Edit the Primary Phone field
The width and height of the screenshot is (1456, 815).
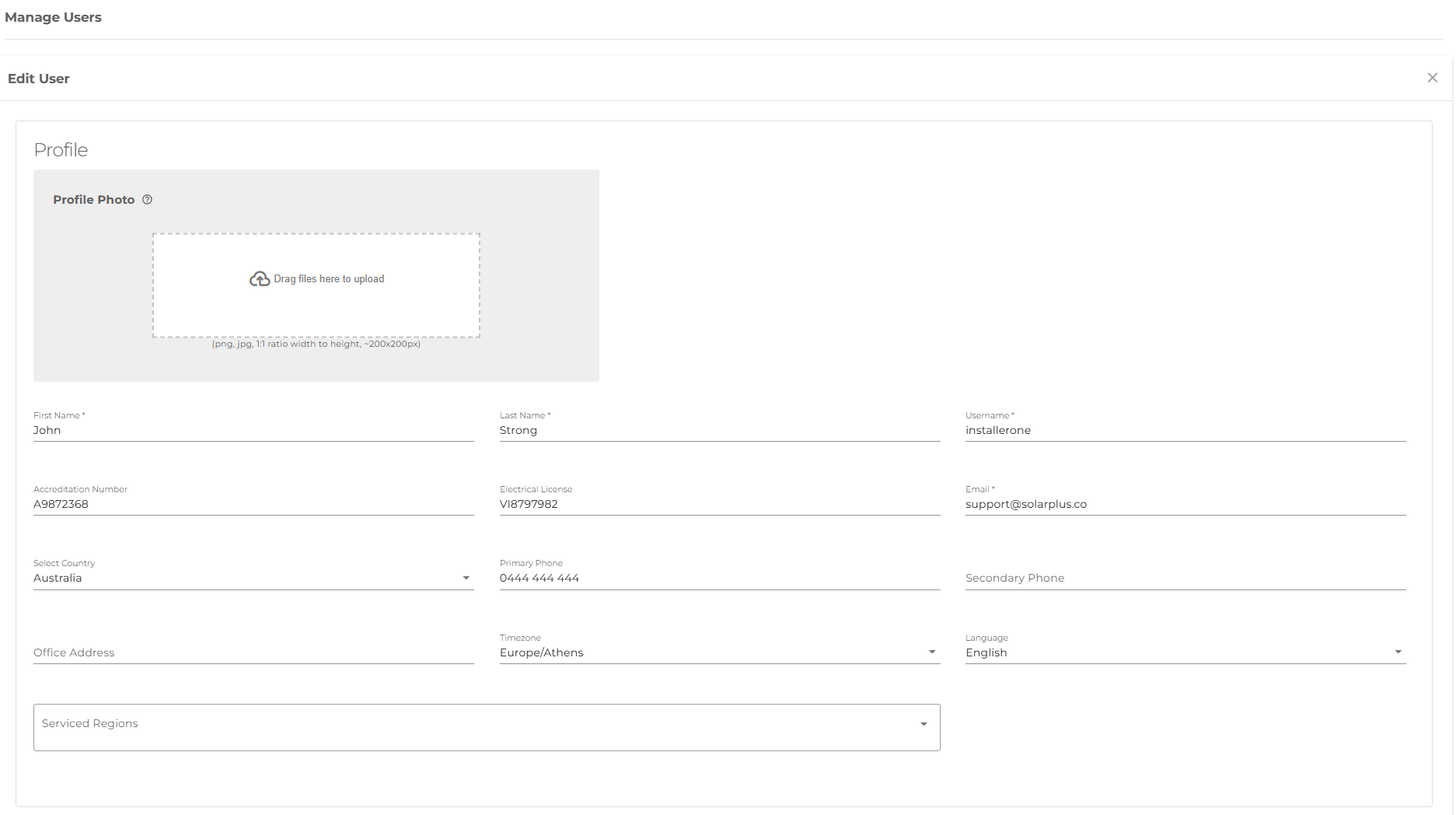coord(719,578)
